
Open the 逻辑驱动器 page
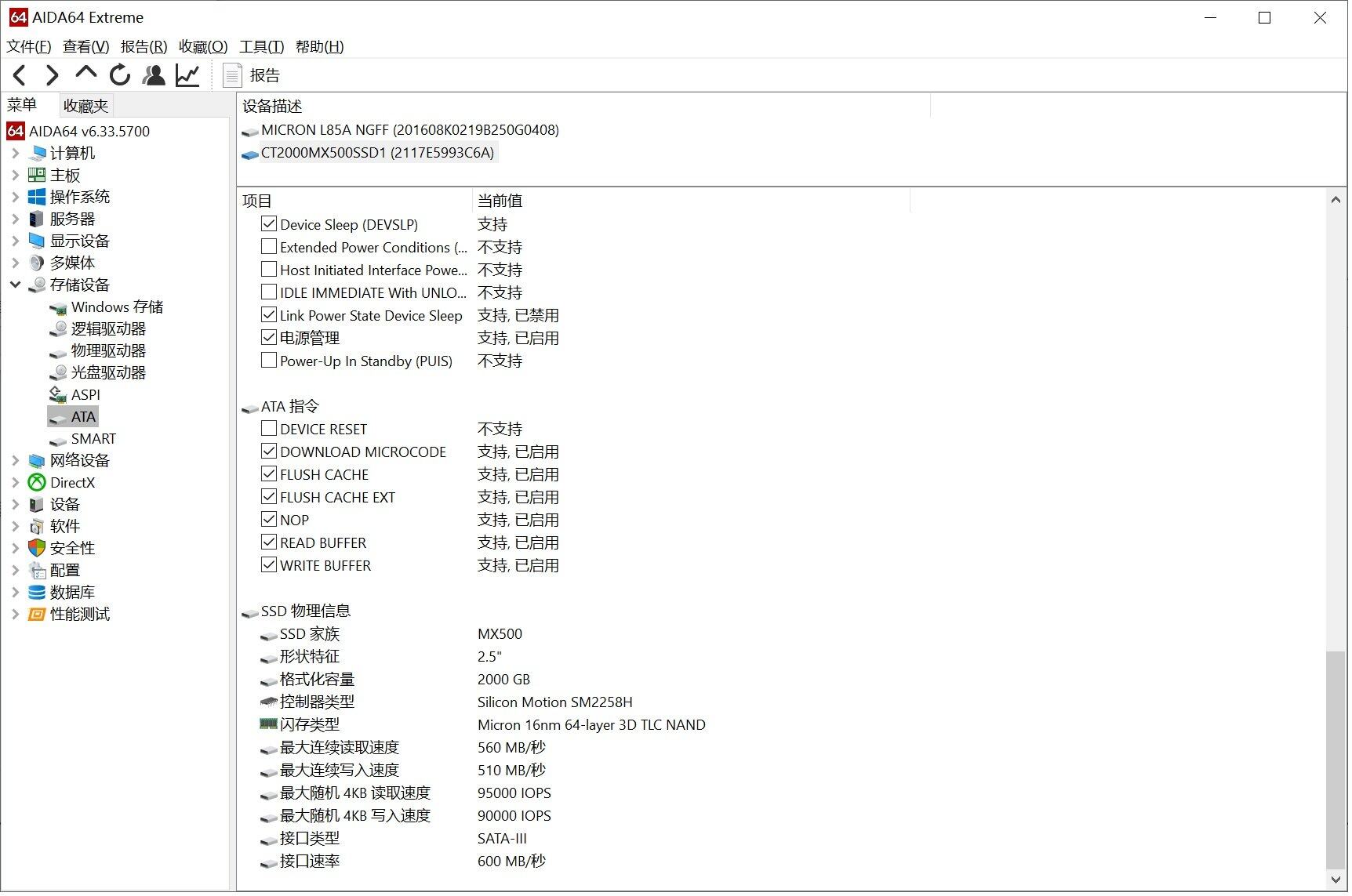[109, 329]
